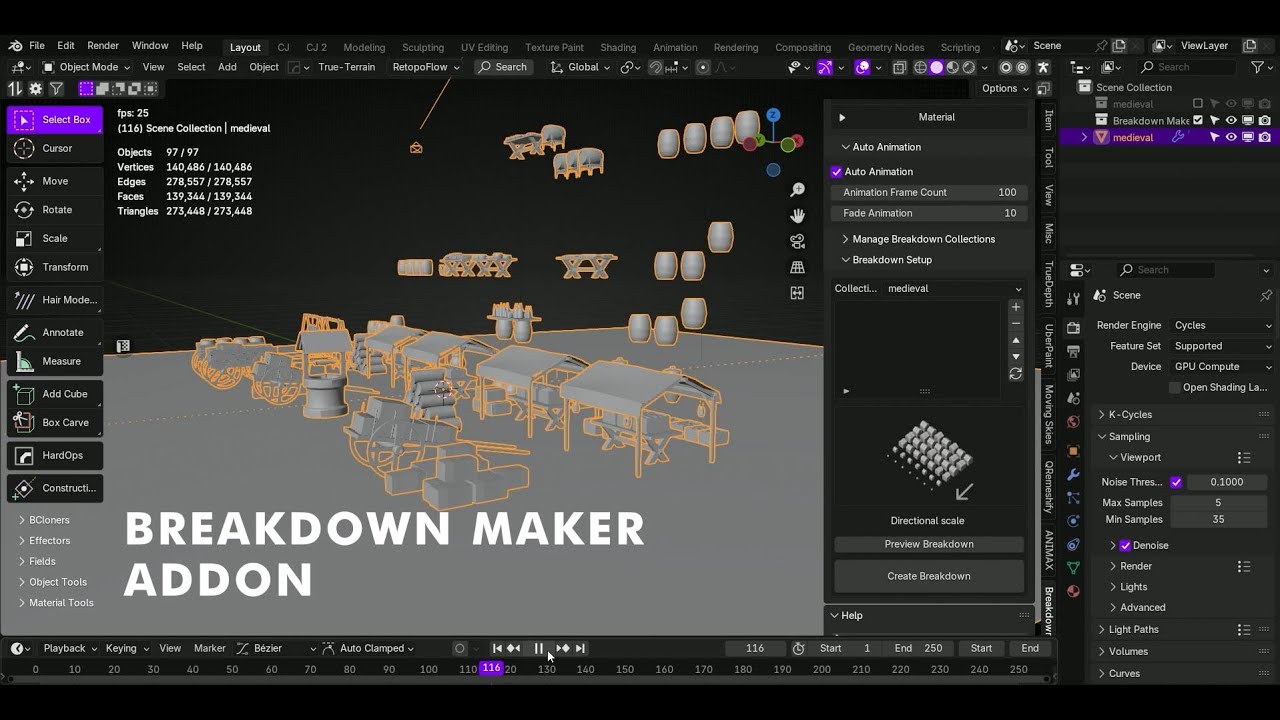Uncheck the Auto Animation checkbox
Image resolution: width=1280 pixels, height=720 pixels.
tap(837, 172)
